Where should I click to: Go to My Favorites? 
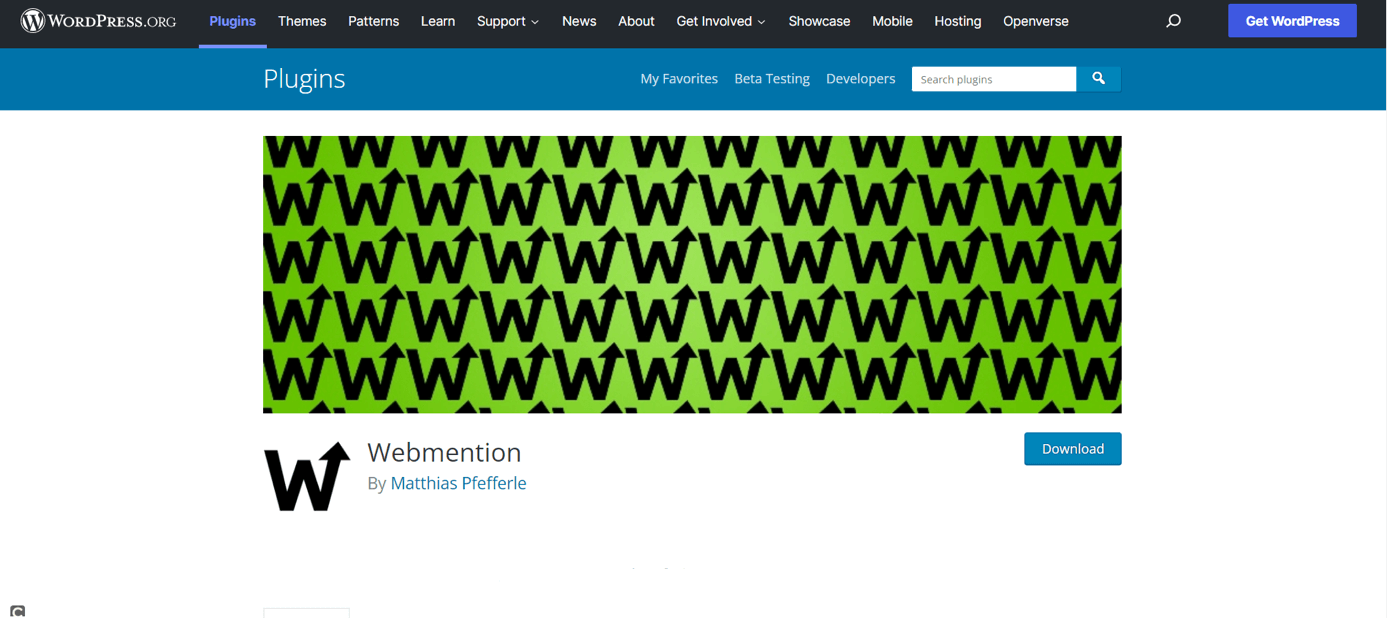678,79
